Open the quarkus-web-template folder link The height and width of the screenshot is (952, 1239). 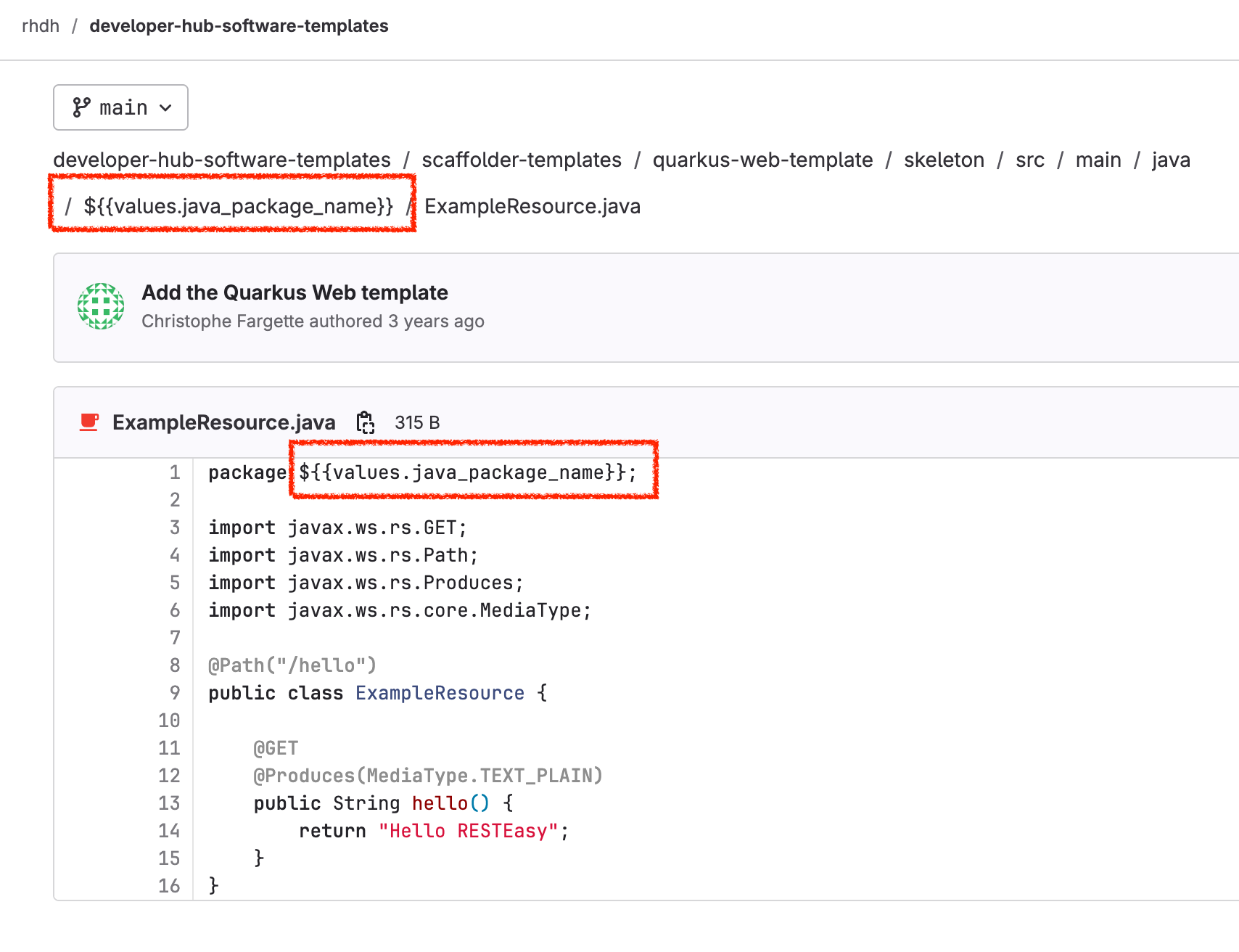(x=763, y=160)
